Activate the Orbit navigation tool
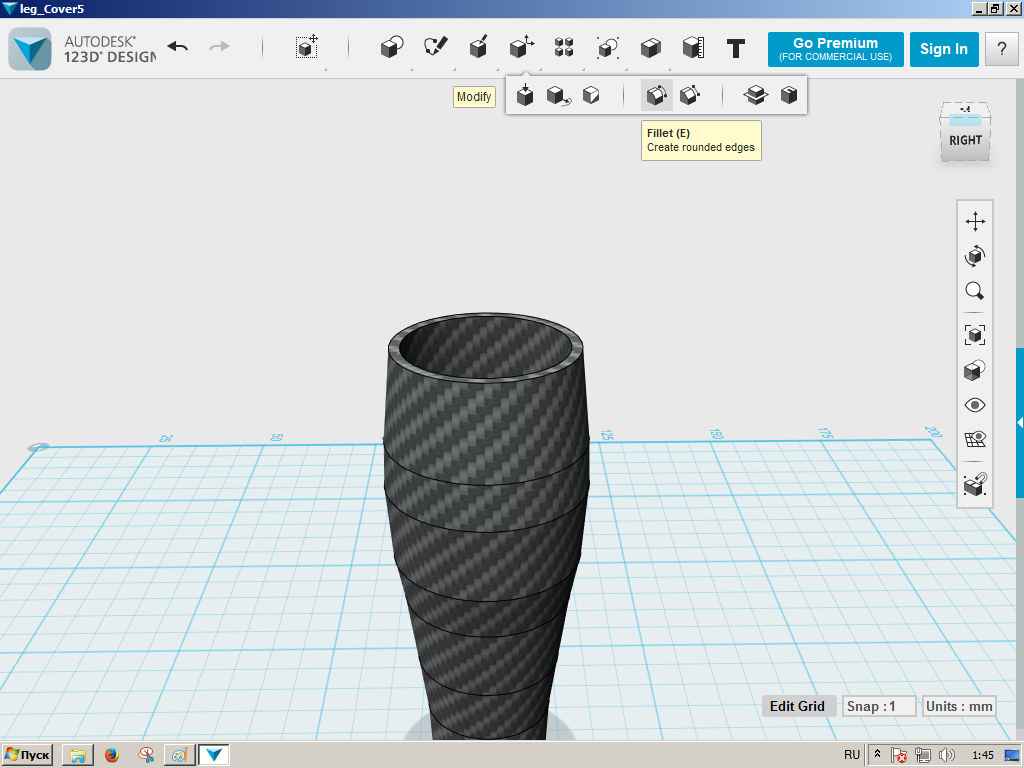The image size is (1024, 768). click(x=975, y=256)
